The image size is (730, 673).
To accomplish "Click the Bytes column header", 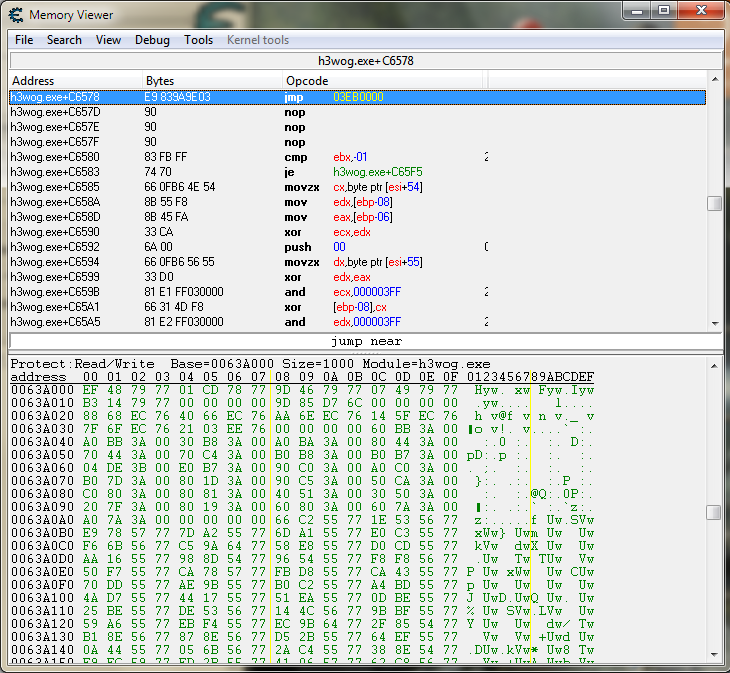I will click(212, 80).
